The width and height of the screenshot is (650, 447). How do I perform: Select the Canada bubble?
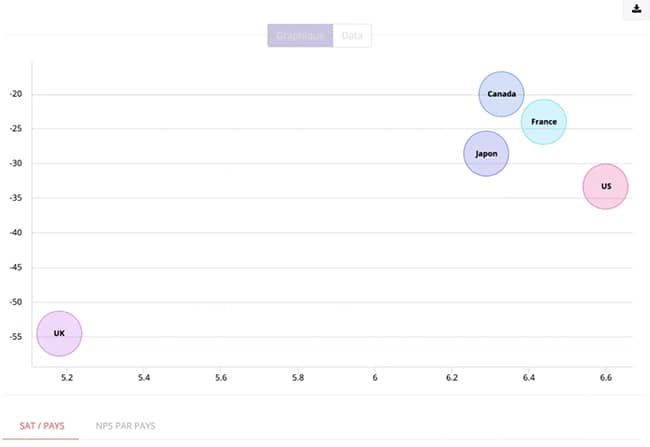pyautogui.click(x=502, y=94)
